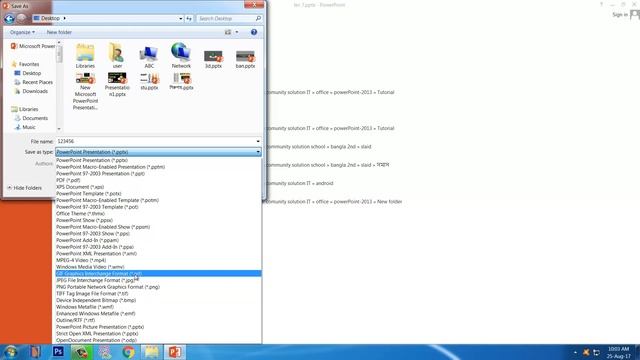This screenshot has width=640, height=360.
Task: Choose PNG Portable Network Graphics type
Action: click(158, 287)
